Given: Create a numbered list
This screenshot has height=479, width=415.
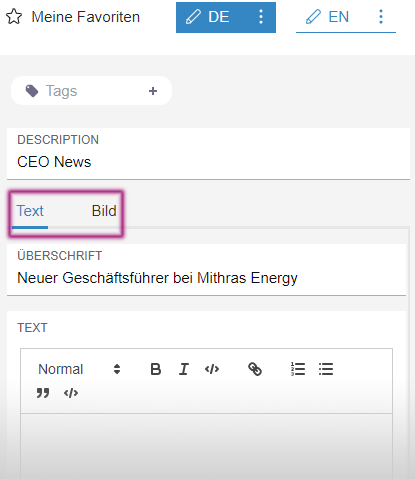Looking at the screenshot, I should tap(298, 369).
